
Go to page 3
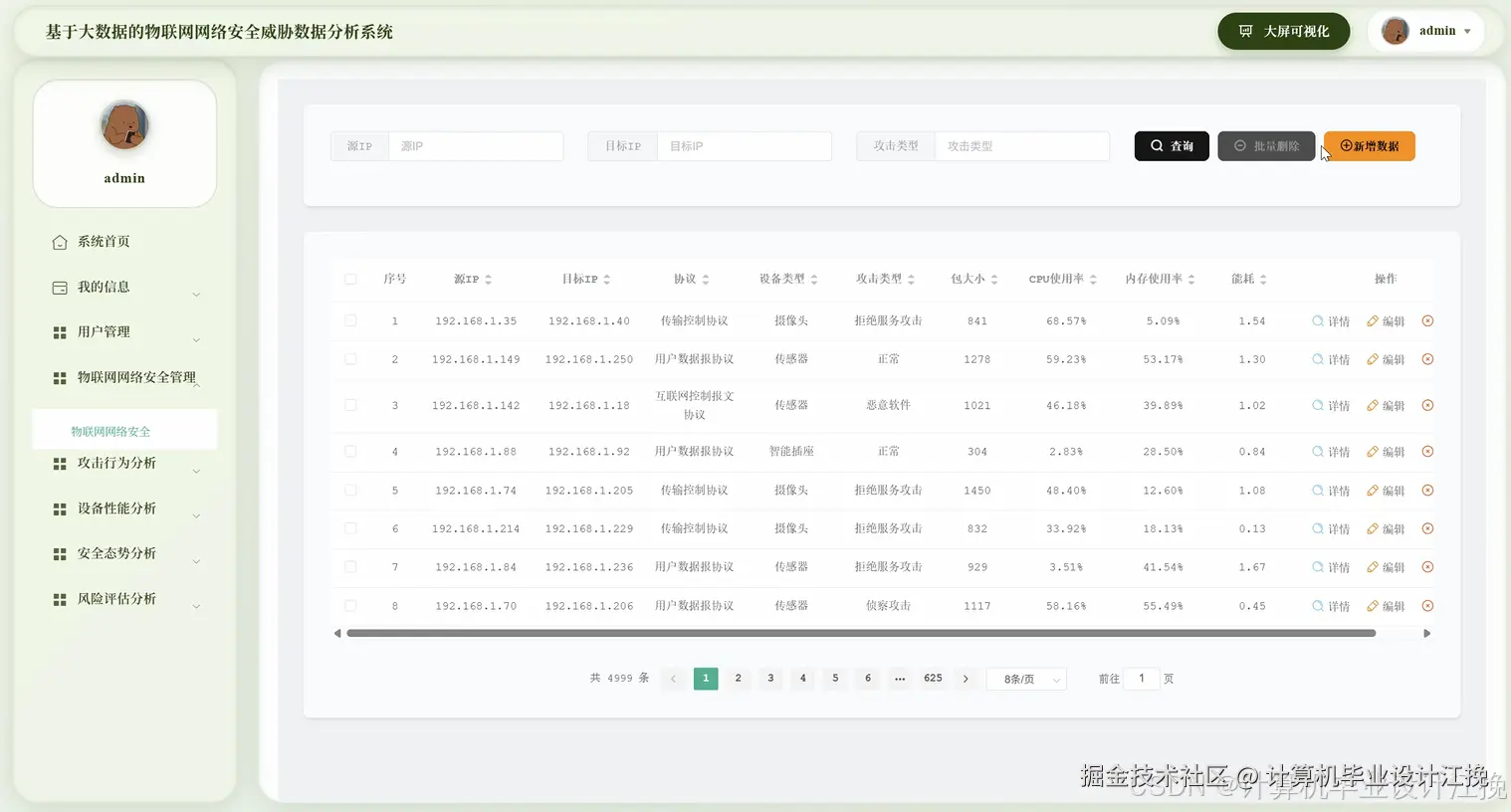coord(770,679)
